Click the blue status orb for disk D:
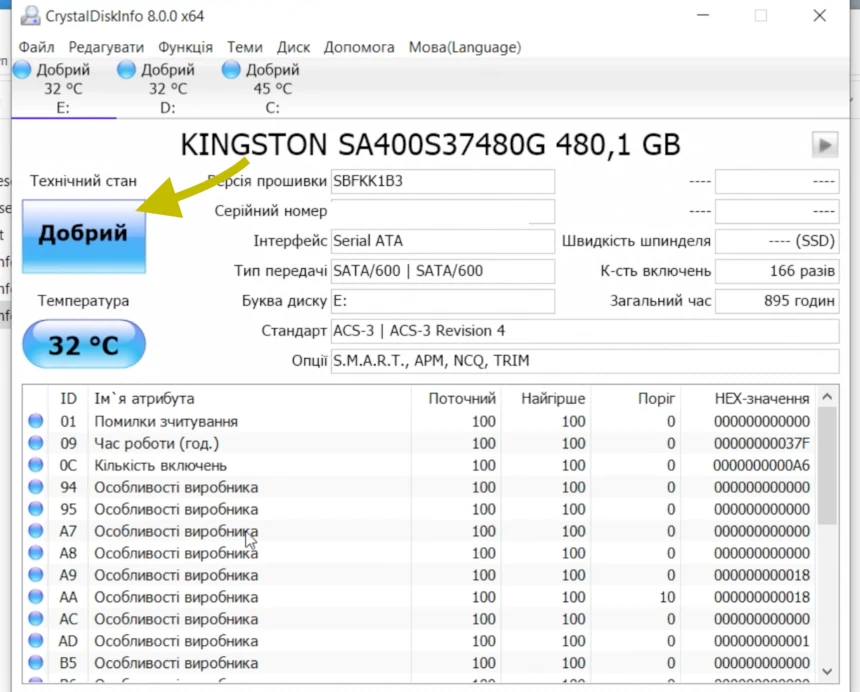860x692 pixels. [x=126, y=70]
